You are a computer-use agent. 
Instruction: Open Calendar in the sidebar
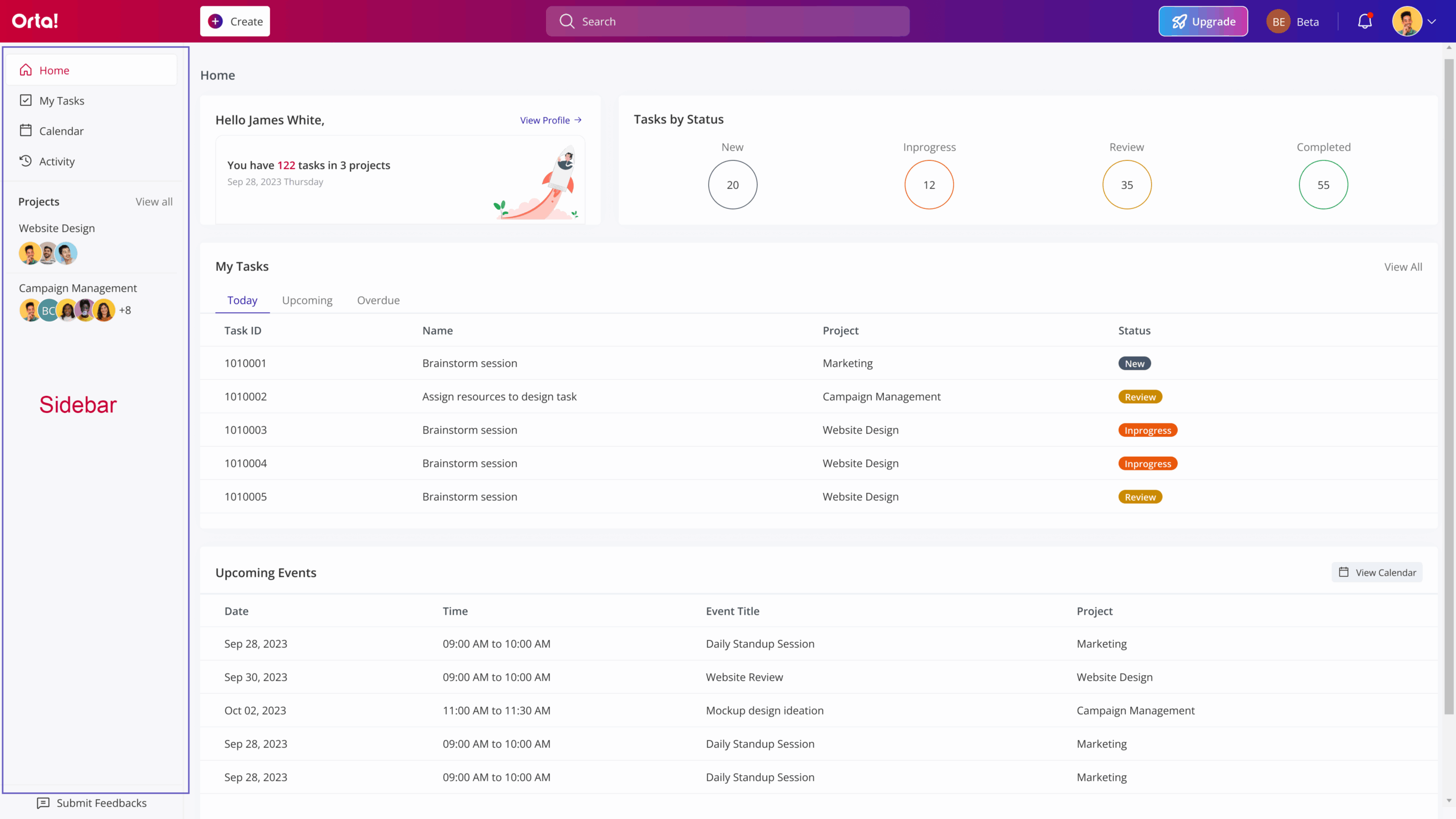point(61,131)
